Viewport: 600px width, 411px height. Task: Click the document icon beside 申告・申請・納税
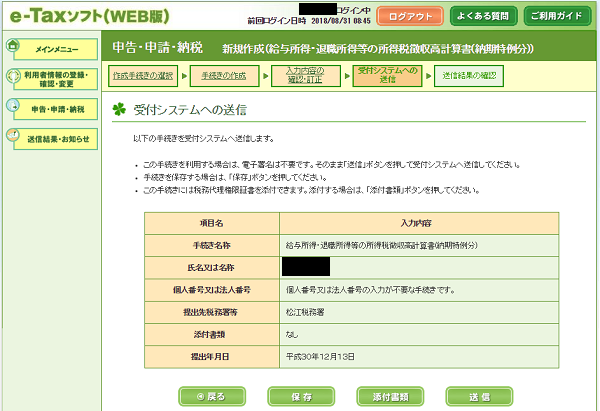point(13,105)
